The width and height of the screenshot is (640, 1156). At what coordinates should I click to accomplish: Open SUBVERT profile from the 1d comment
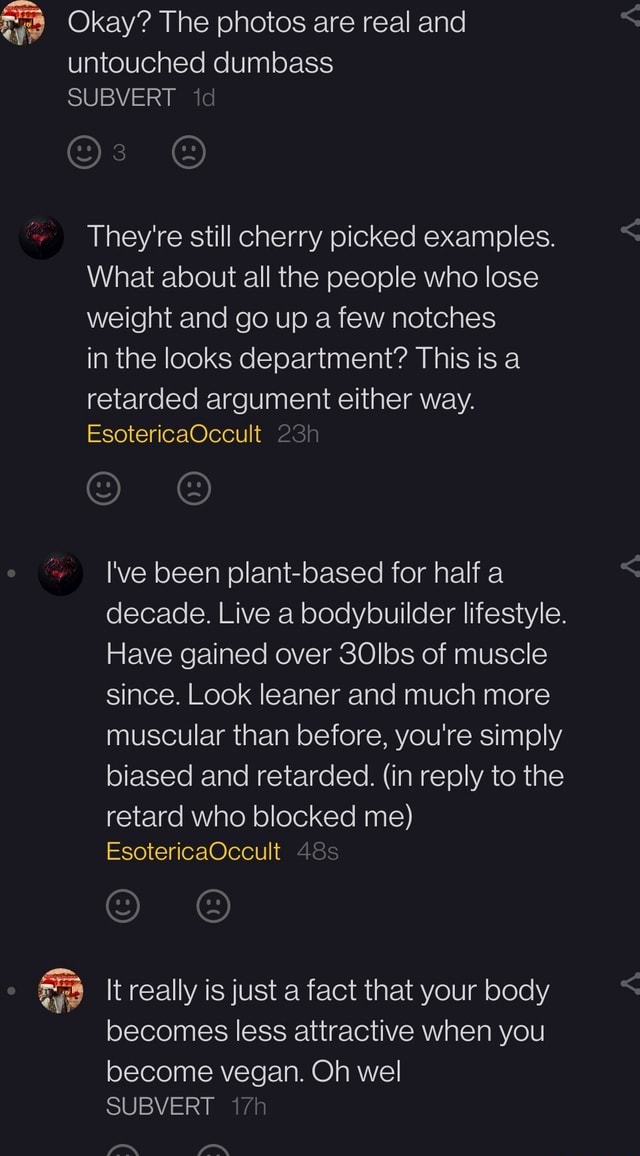pyautogui.click(x=121, y=97)
